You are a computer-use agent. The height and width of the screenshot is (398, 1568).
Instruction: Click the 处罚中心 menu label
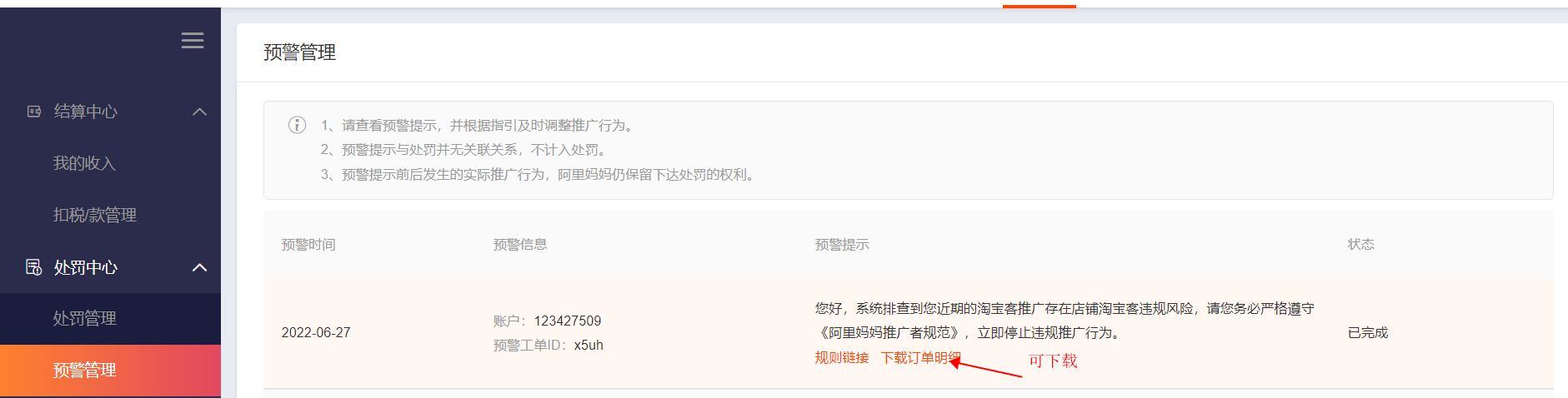click(x=86, y=267)
